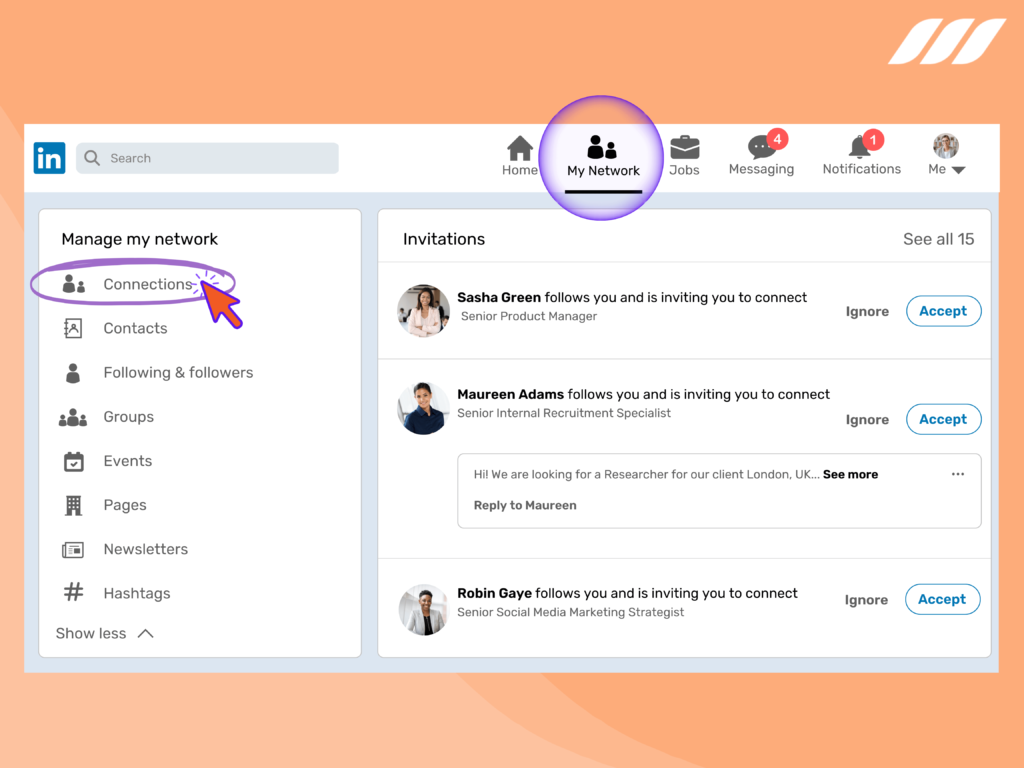Select the Groups icon in sidebar
This screenshot has width=1024, height=768.
tap(72, 416)
